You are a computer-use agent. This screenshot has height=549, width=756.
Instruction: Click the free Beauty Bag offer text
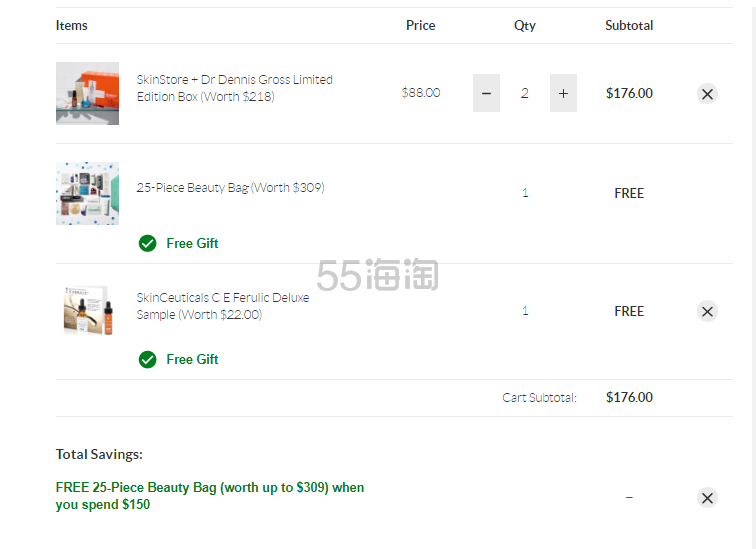210,496
